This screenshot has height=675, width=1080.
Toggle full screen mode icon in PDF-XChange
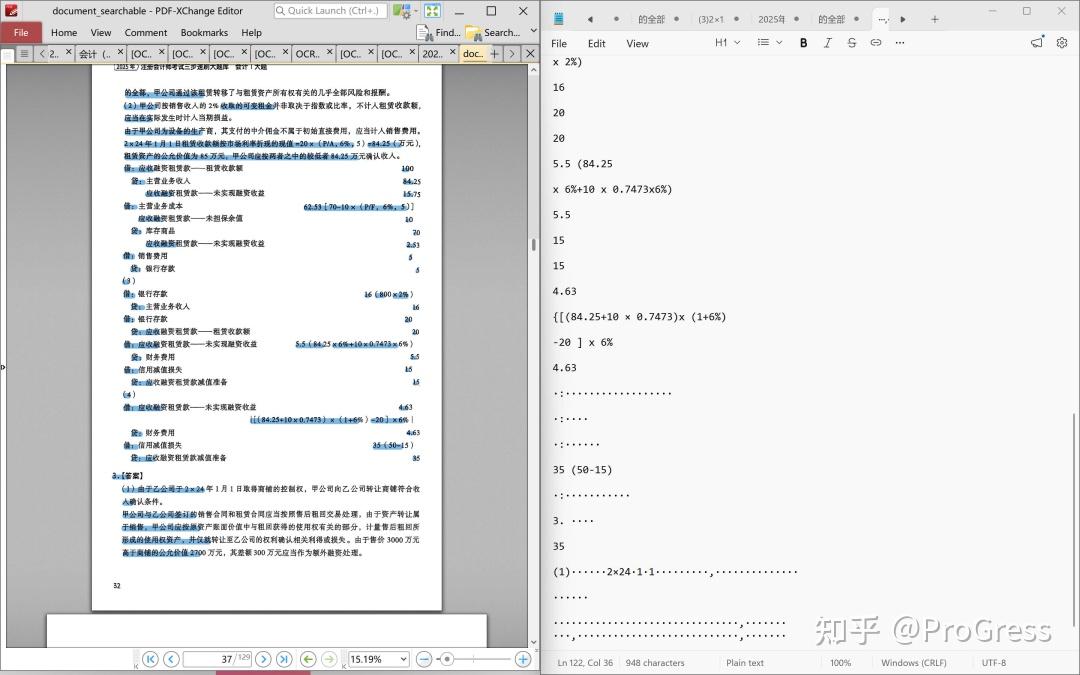432,10
